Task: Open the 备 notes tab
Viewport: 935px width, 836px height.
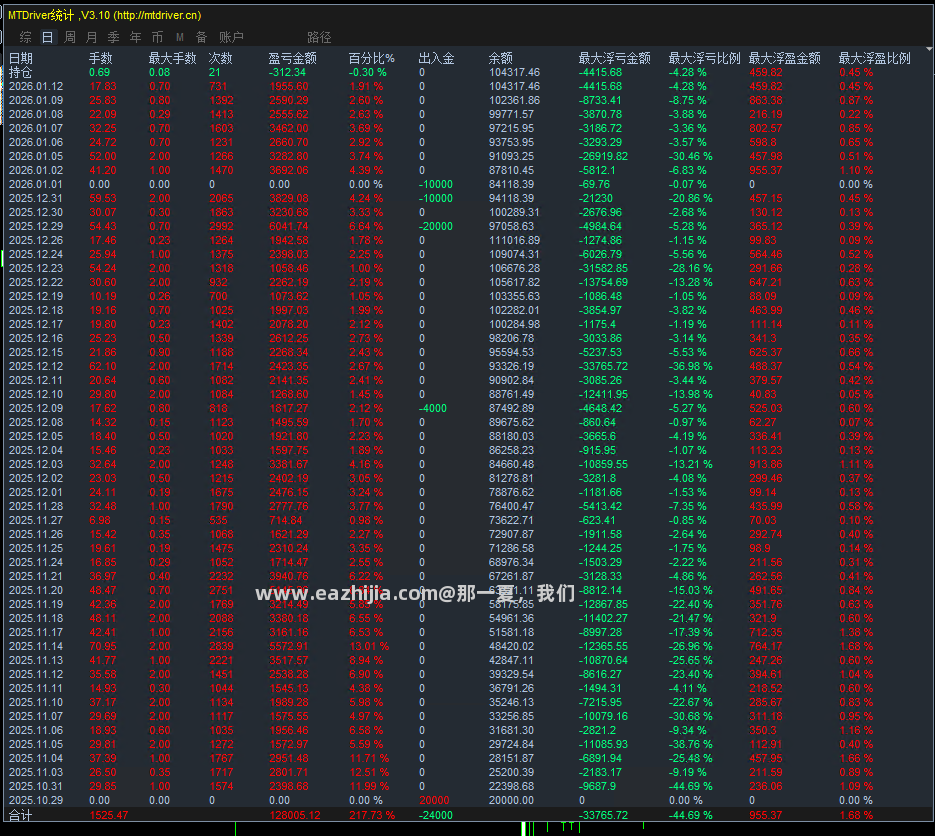Action: tap(202, 38)
